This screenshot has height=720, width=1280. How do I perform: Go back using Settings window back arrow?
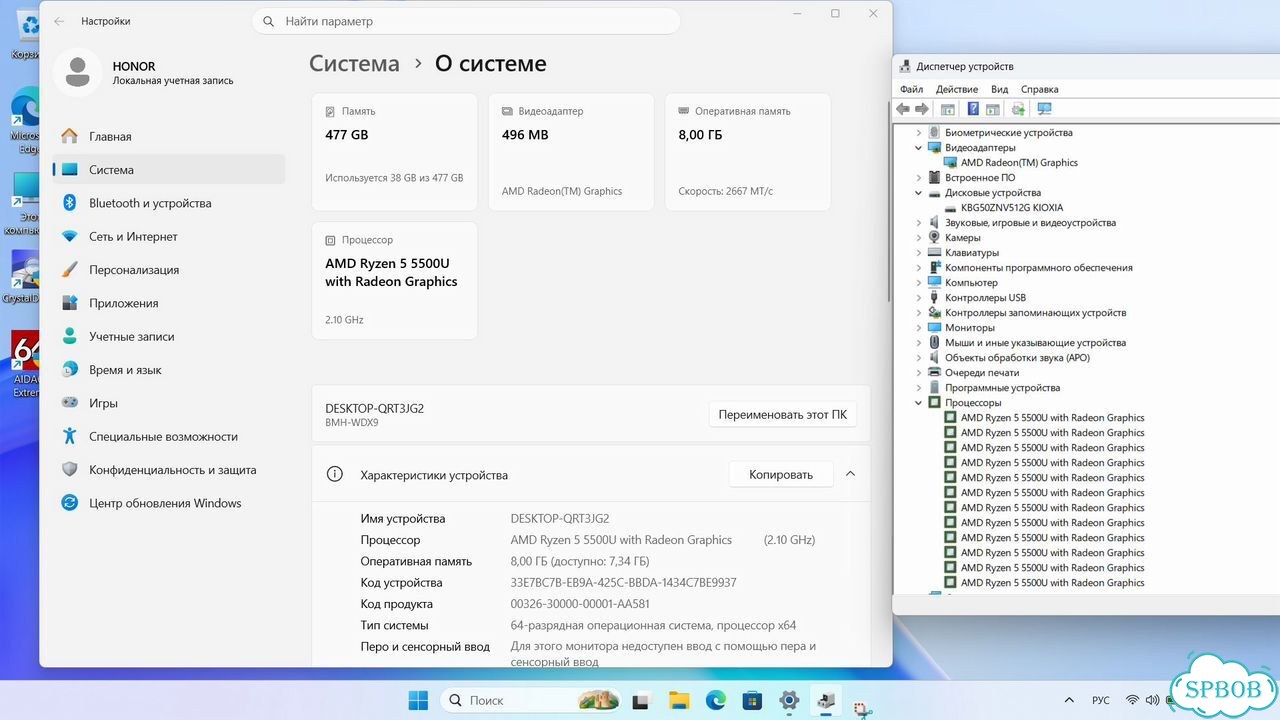pos(59,21)
